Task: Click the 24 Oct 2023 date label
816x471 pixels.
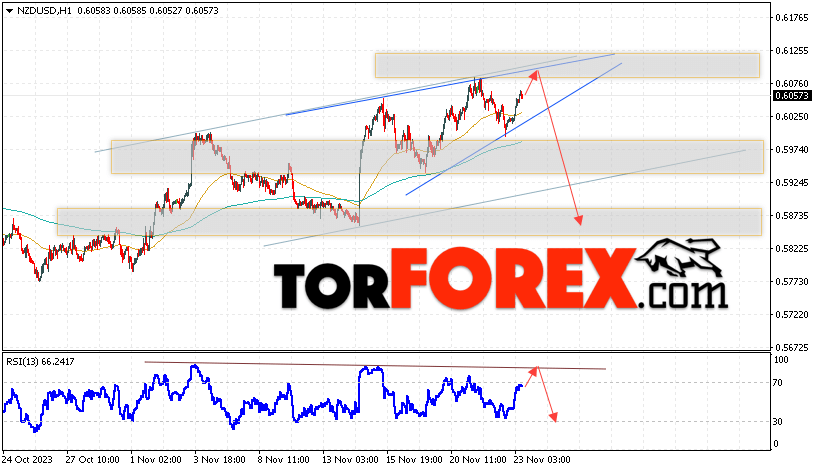Action: (27, 460)
